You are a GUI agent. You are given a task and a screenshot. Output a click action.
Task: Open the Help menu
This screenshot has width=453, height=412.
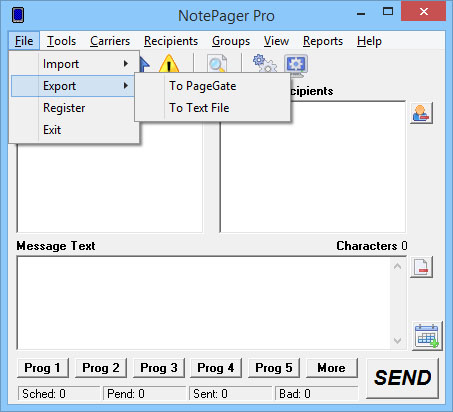[x=369, y=41]
